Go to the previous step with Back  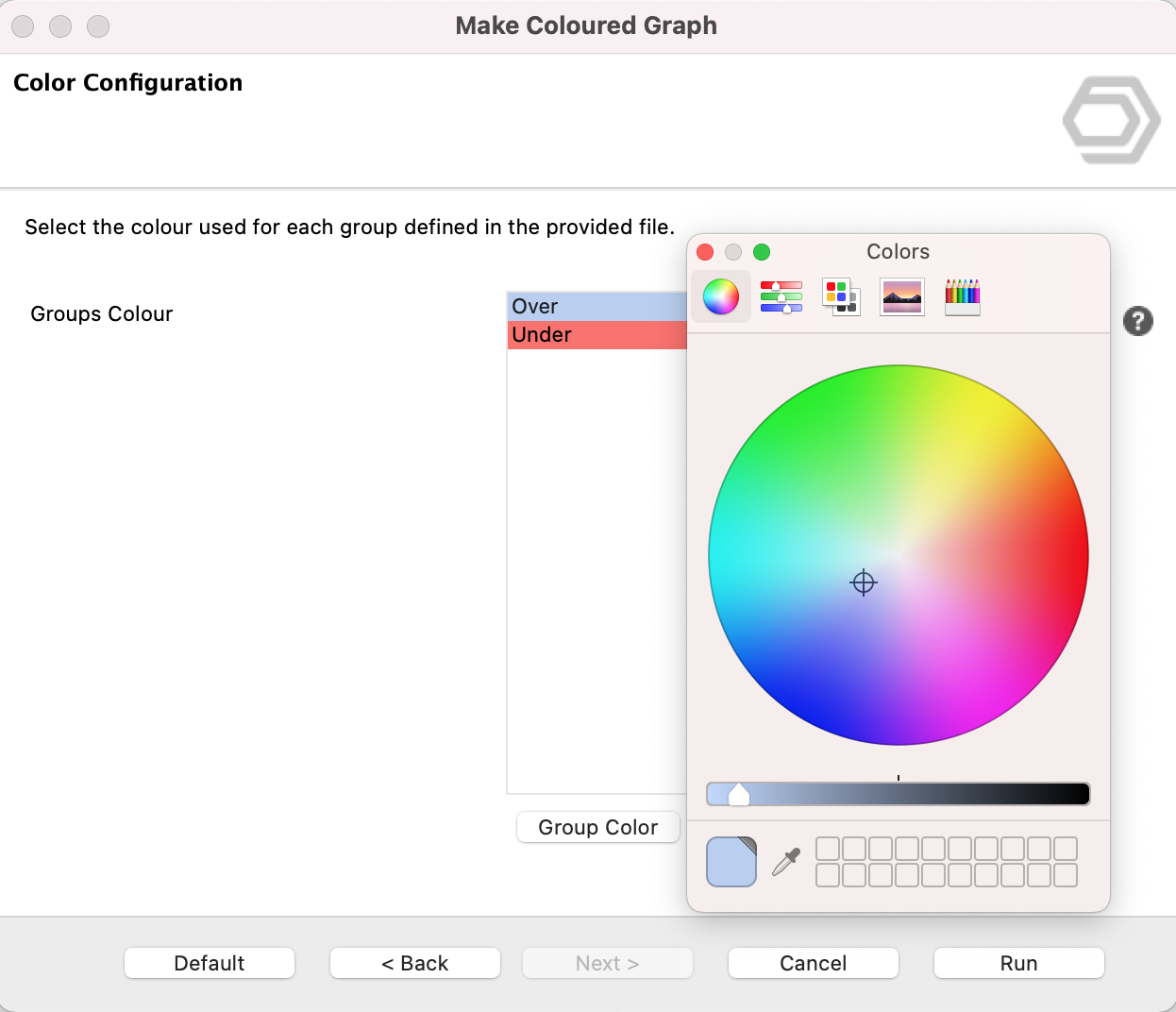click(x=414, y=963)
